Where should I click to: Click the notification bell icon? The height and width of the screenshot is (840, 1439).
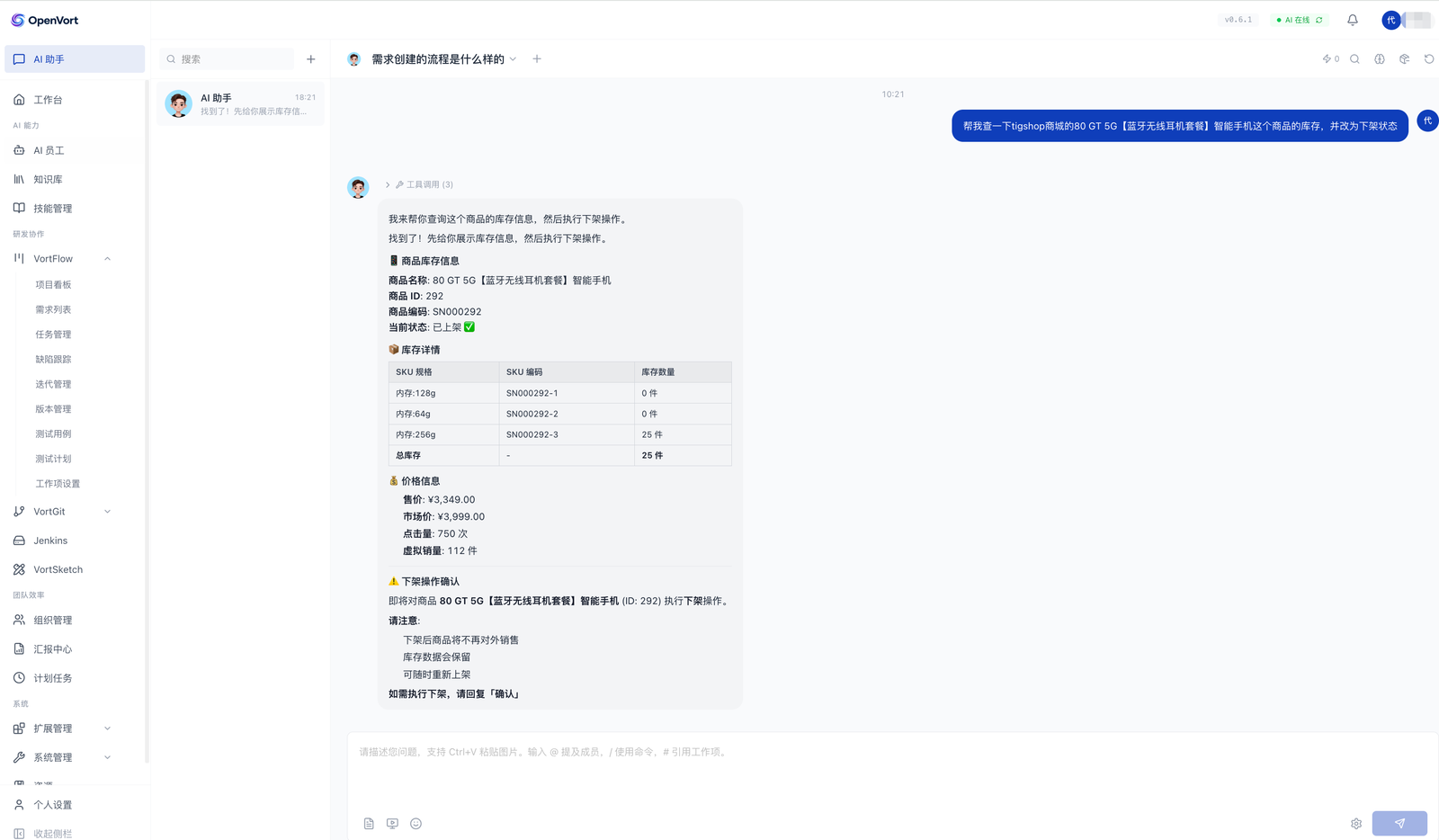coord(1352,20)
